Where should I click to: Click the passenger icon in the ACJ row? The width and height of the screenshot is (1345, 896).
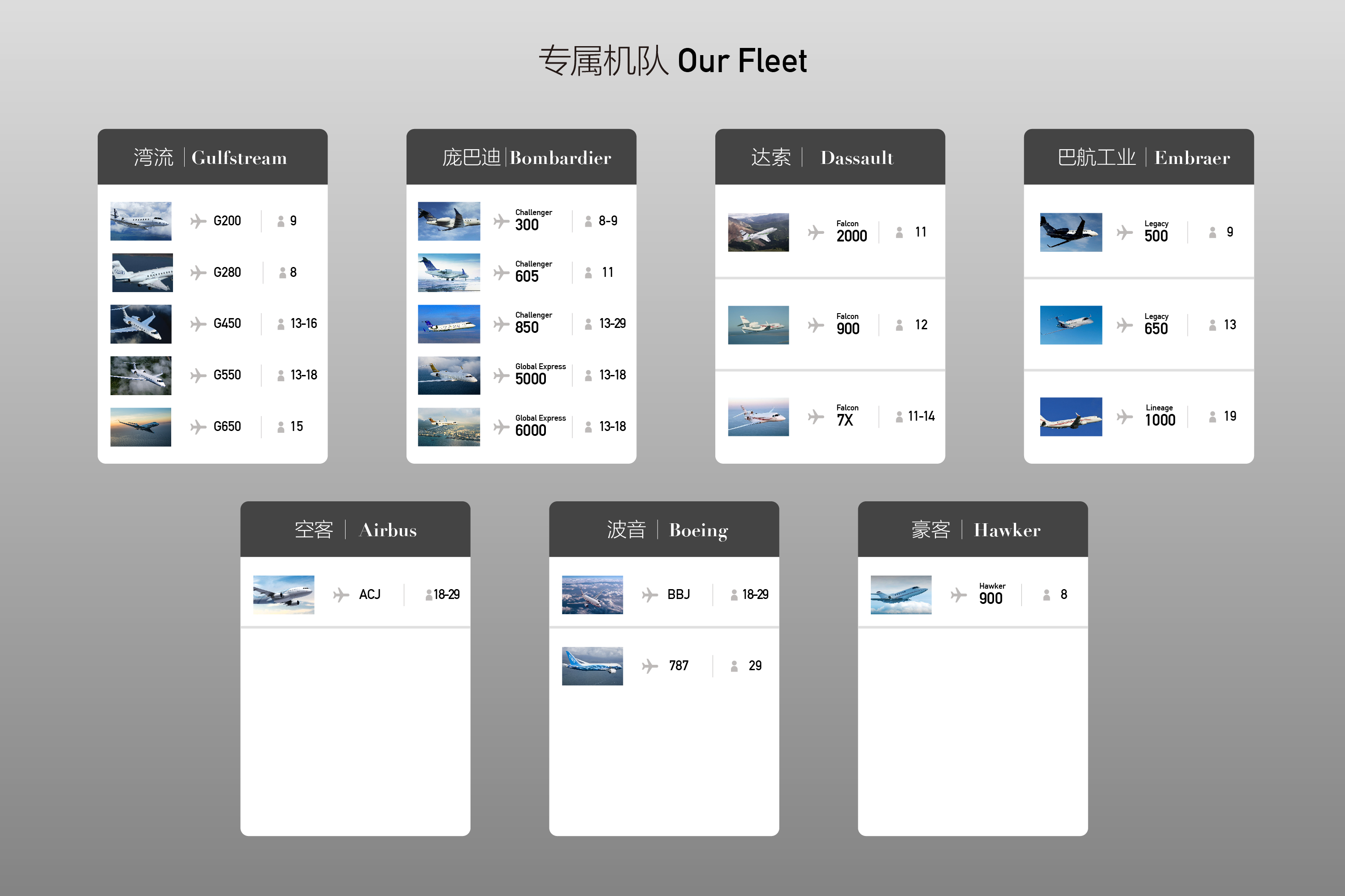click(429, 595)
